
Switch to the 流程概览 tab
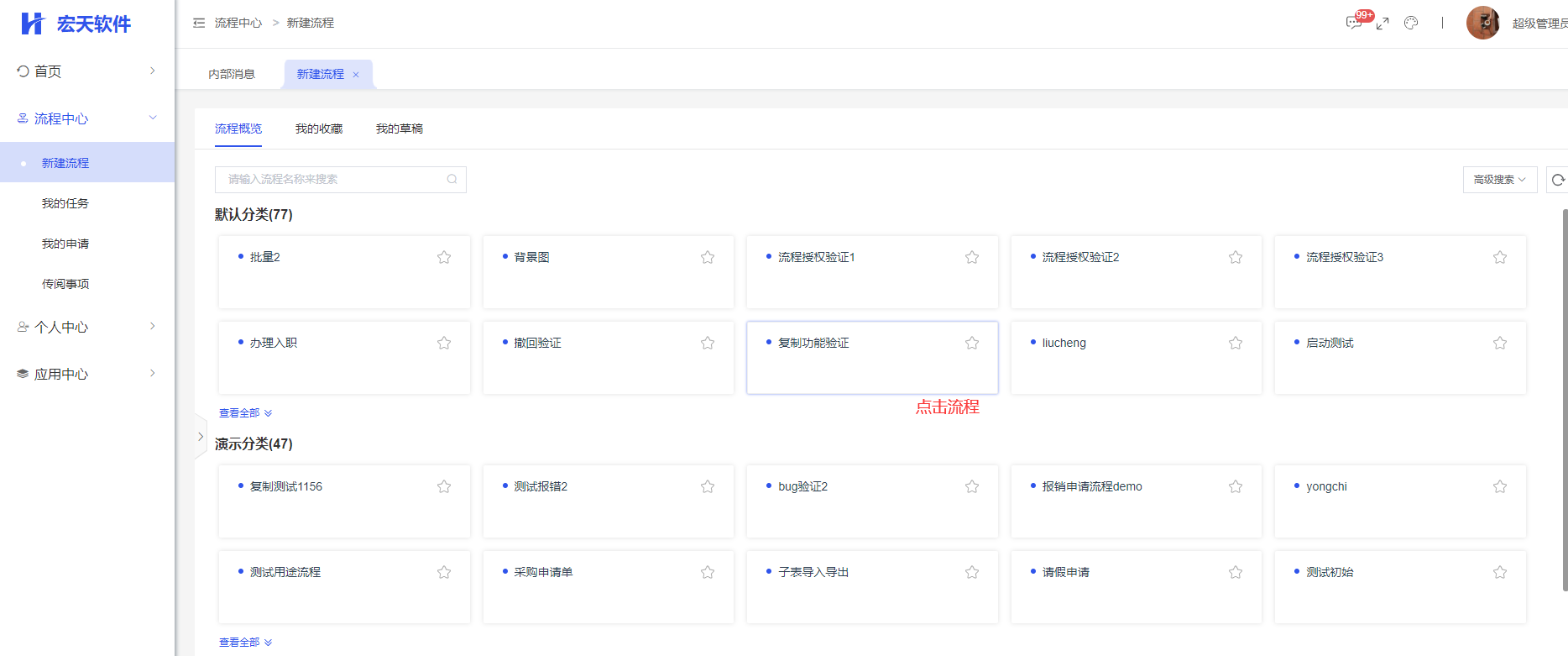click(x=238, y=129)
